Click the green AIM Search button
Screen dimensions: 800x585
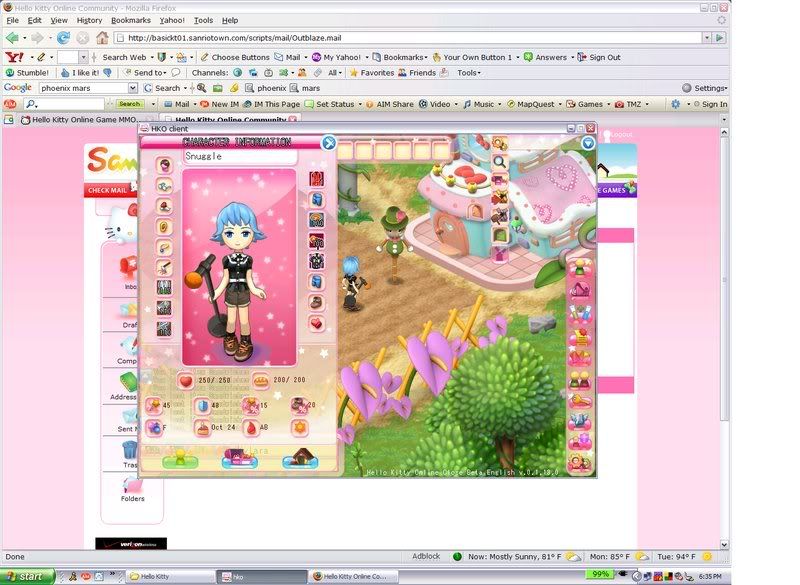tap(130, 104)
